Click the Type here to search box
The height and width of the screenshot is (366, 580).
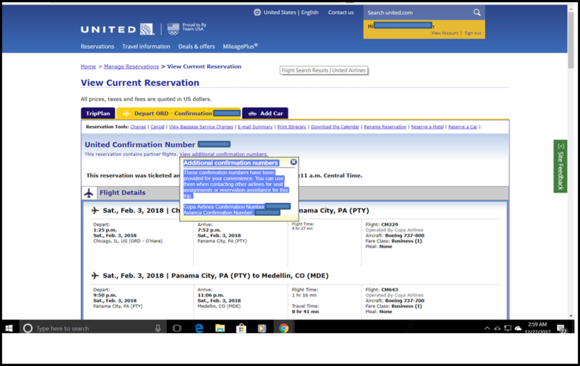(x=92, y=328)
